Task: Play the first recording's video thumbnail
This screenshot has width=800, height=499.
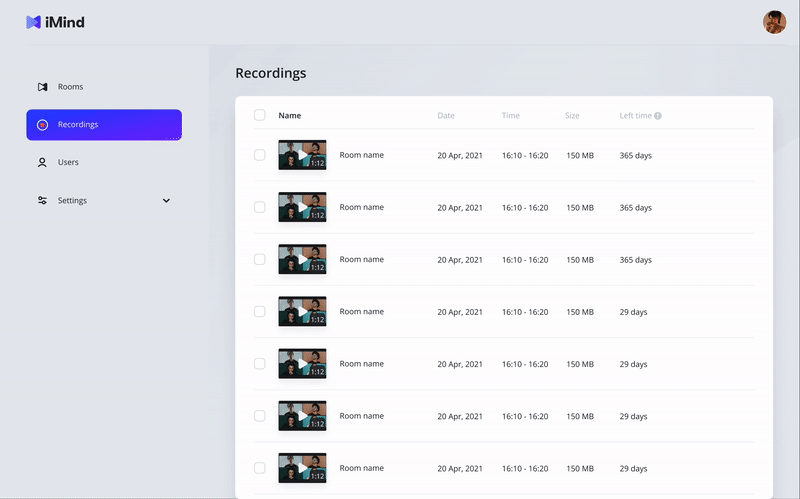Action: [302, 155]
